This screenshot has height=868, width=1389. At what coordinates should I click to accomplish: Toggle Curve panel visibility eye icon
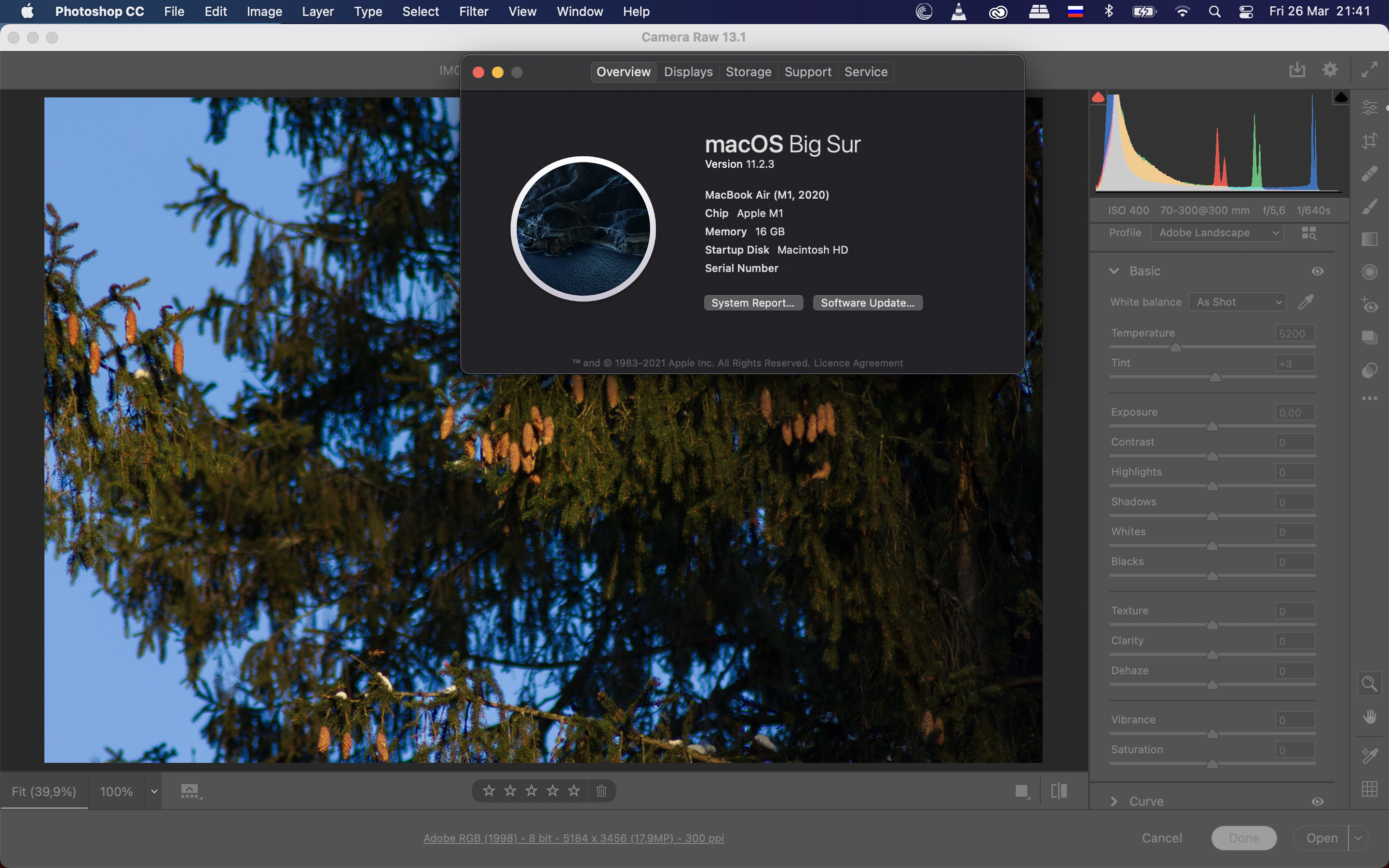[x=1317, y=801]
